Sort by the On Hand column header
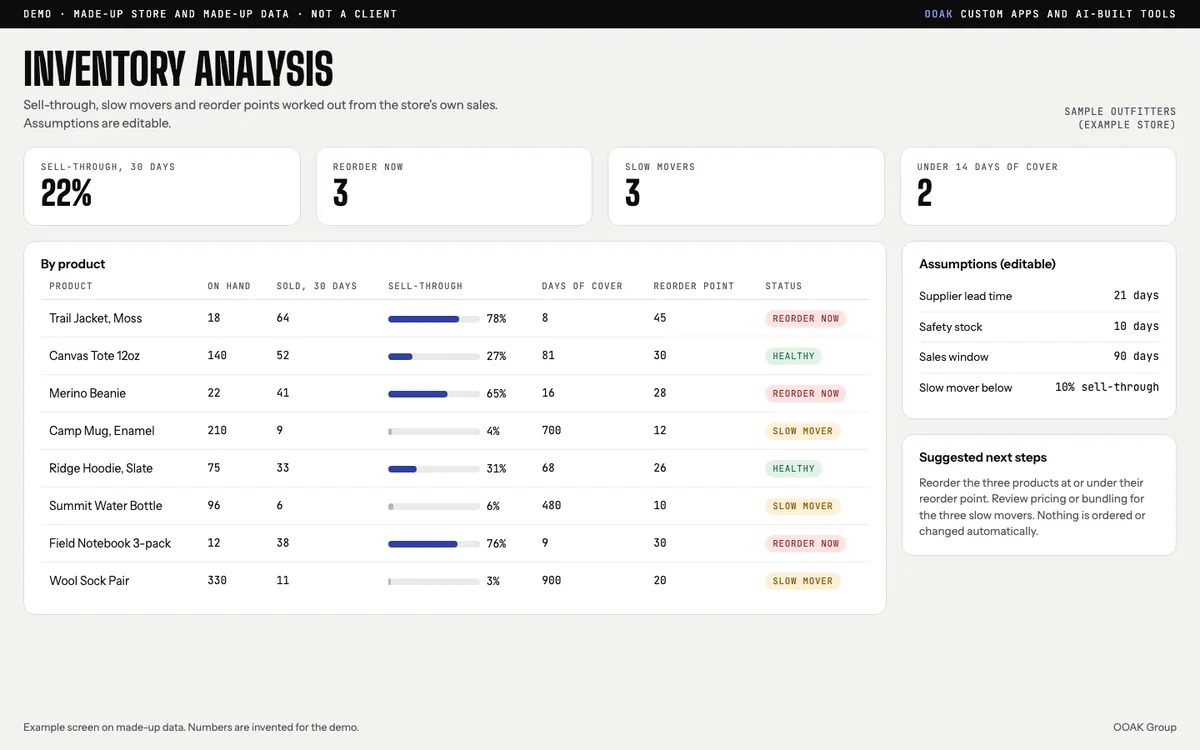Image resolution: width=1200 pixels, height=750 pixels. point(229,286)
